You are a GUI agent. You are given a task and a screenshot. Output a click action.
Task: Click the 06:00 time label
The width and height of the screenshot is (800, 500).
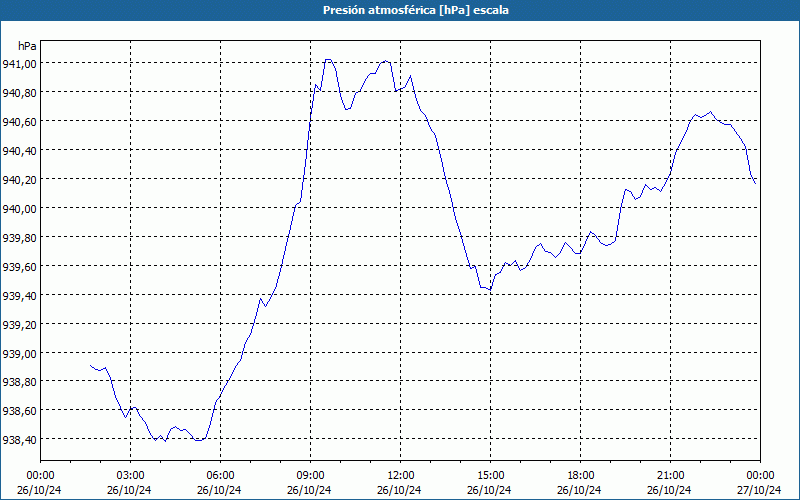[220, 476]
